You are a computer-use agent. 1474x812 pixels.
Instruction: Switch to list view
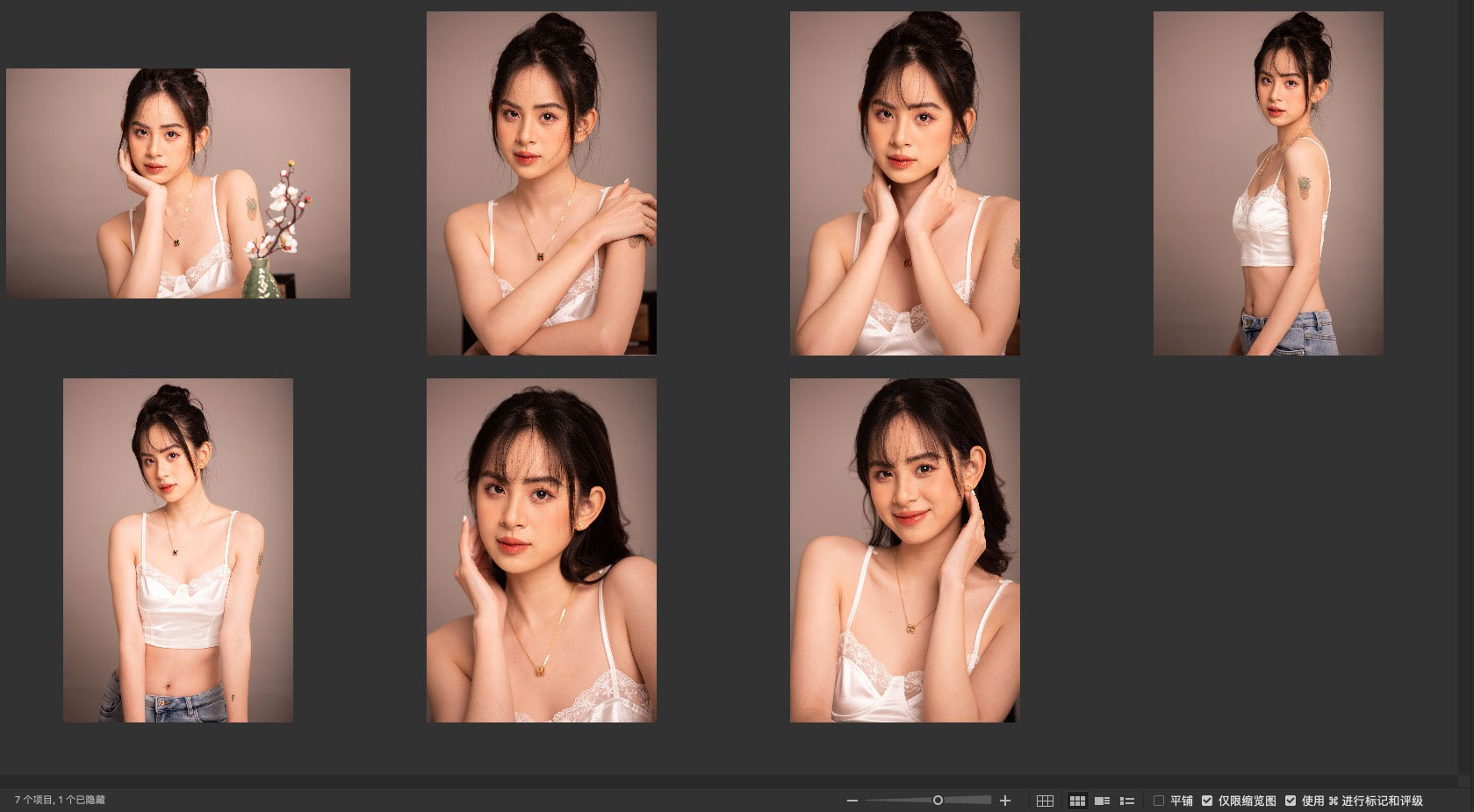coord(1127,801)
